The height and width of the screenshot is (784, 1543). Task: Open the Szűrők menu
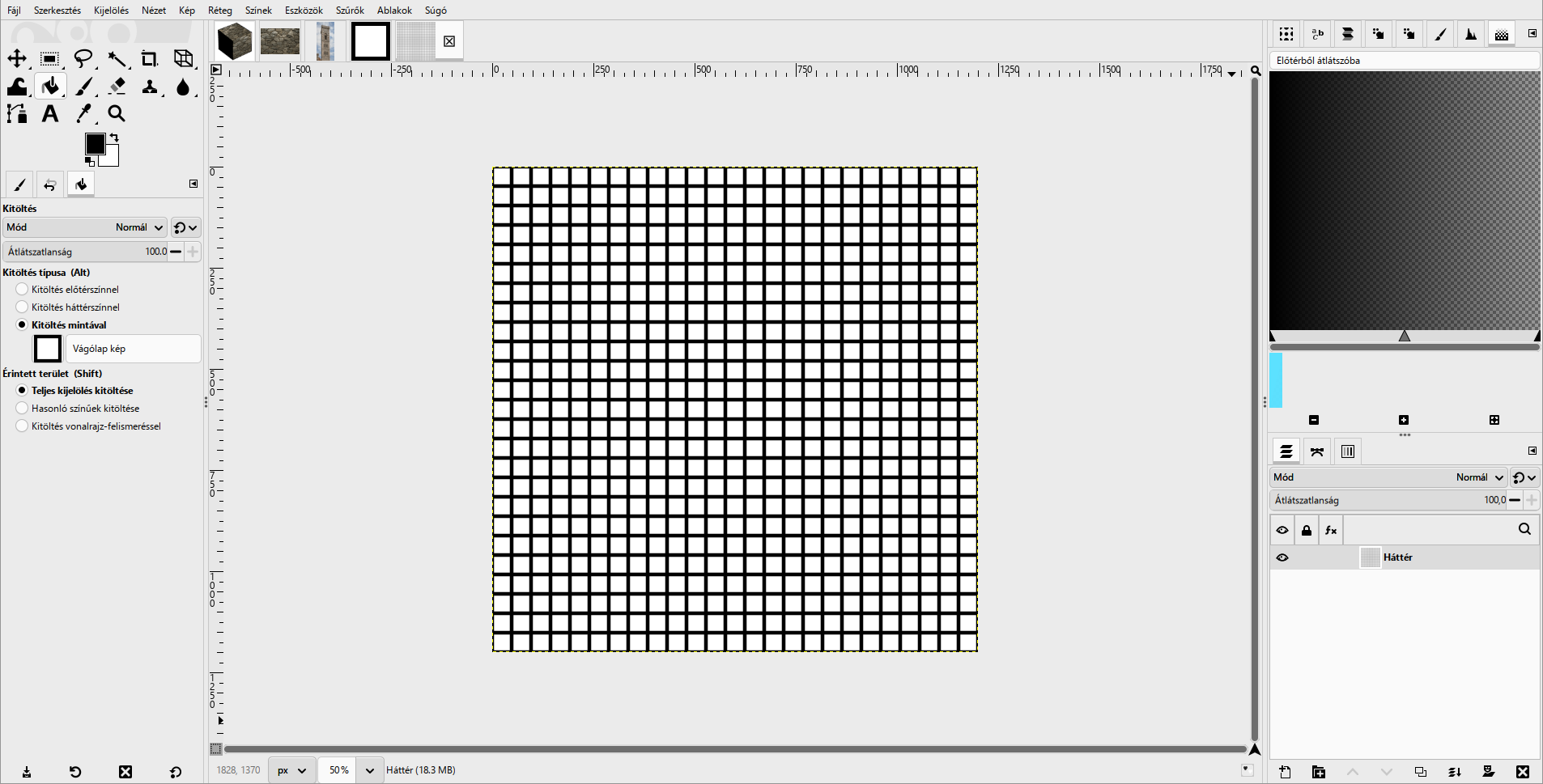click(350, 11)
